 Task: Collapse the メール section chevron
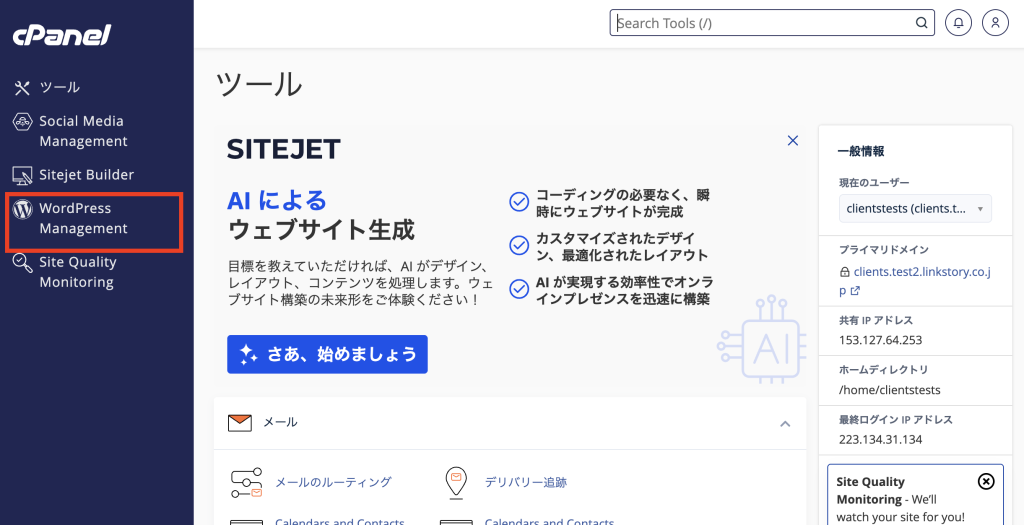click(785, 423)
